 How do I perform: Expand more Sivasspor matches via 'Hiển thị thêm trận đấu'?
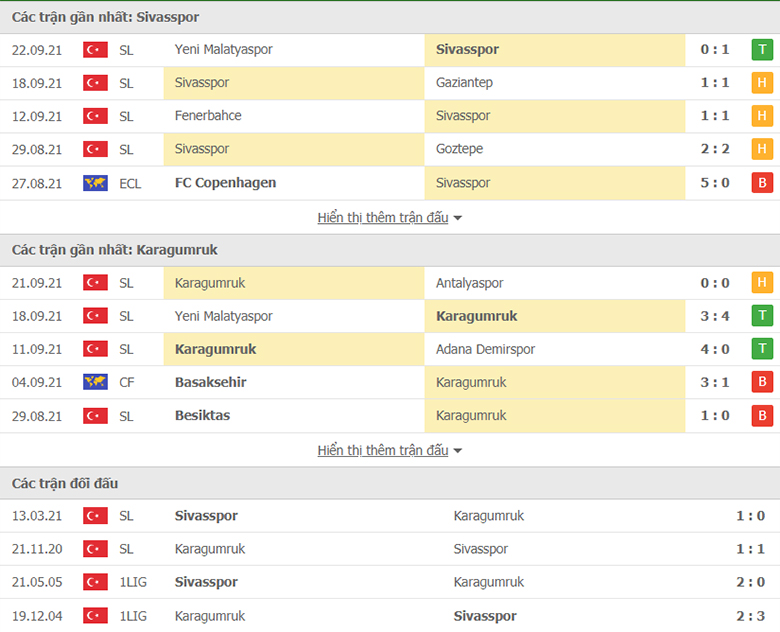click(383, 217)
